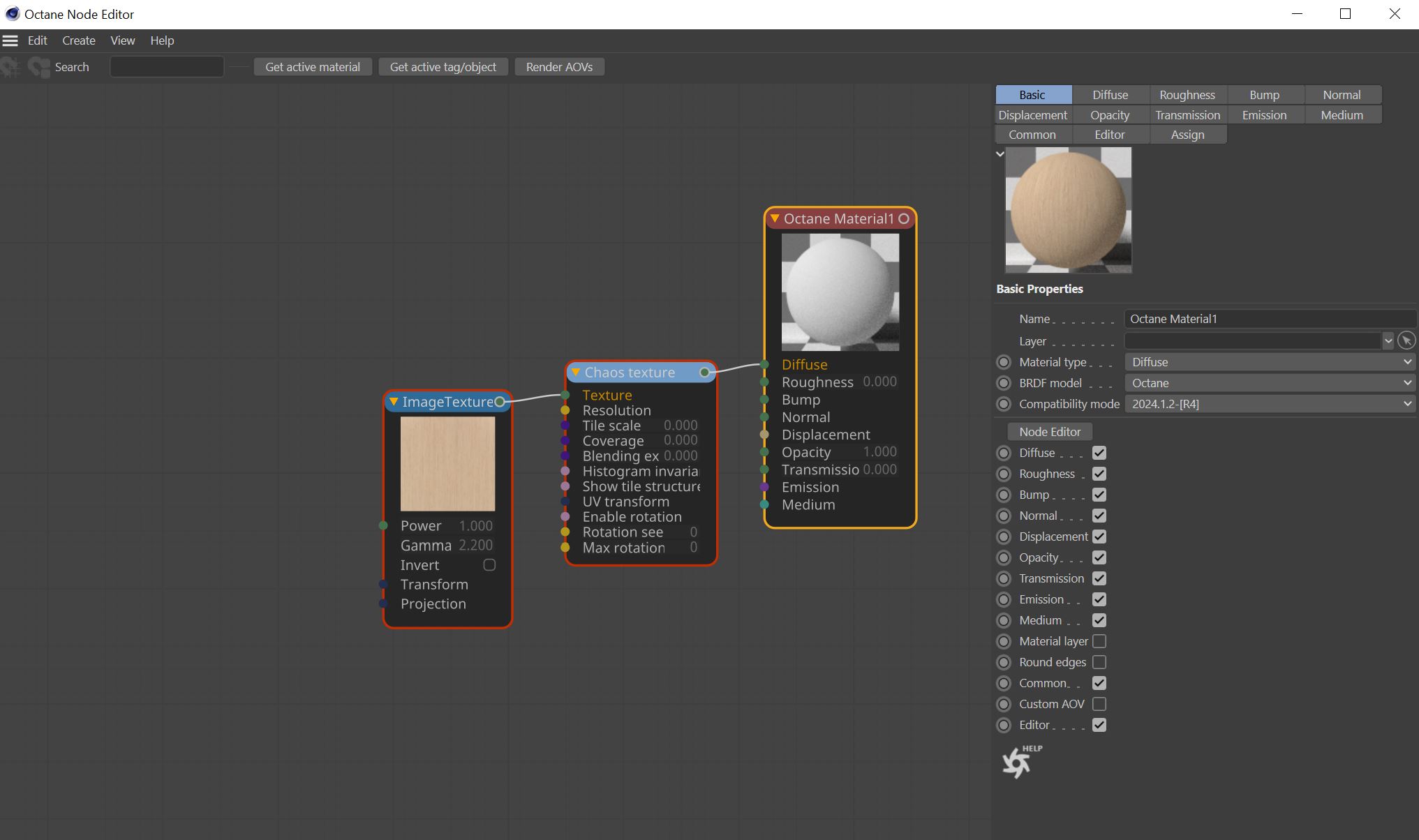Click the Octane help gear logo
Screen dimensions: 1419x840
point(1018,762)
